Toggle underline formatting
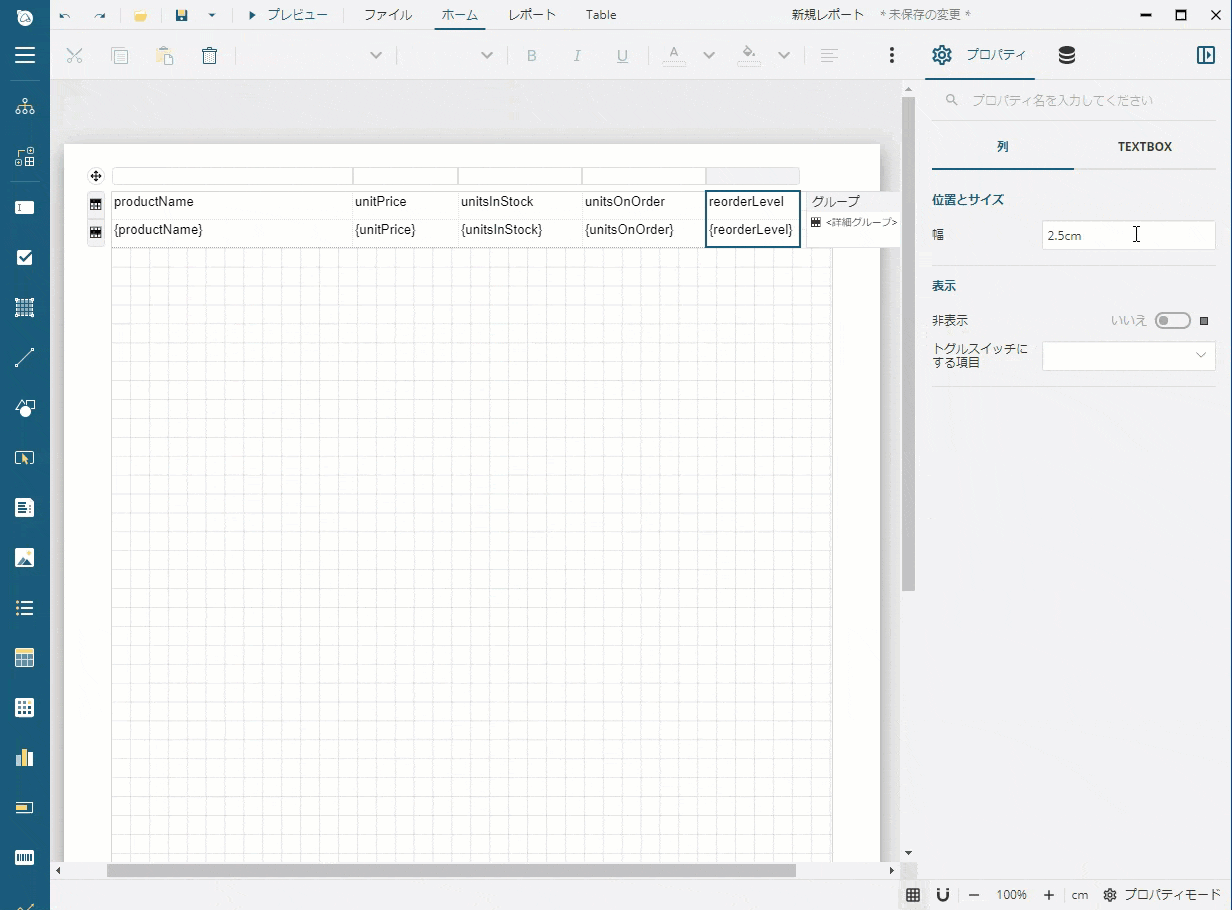This screenshot has height=910, width=1232. click(622, 56)
